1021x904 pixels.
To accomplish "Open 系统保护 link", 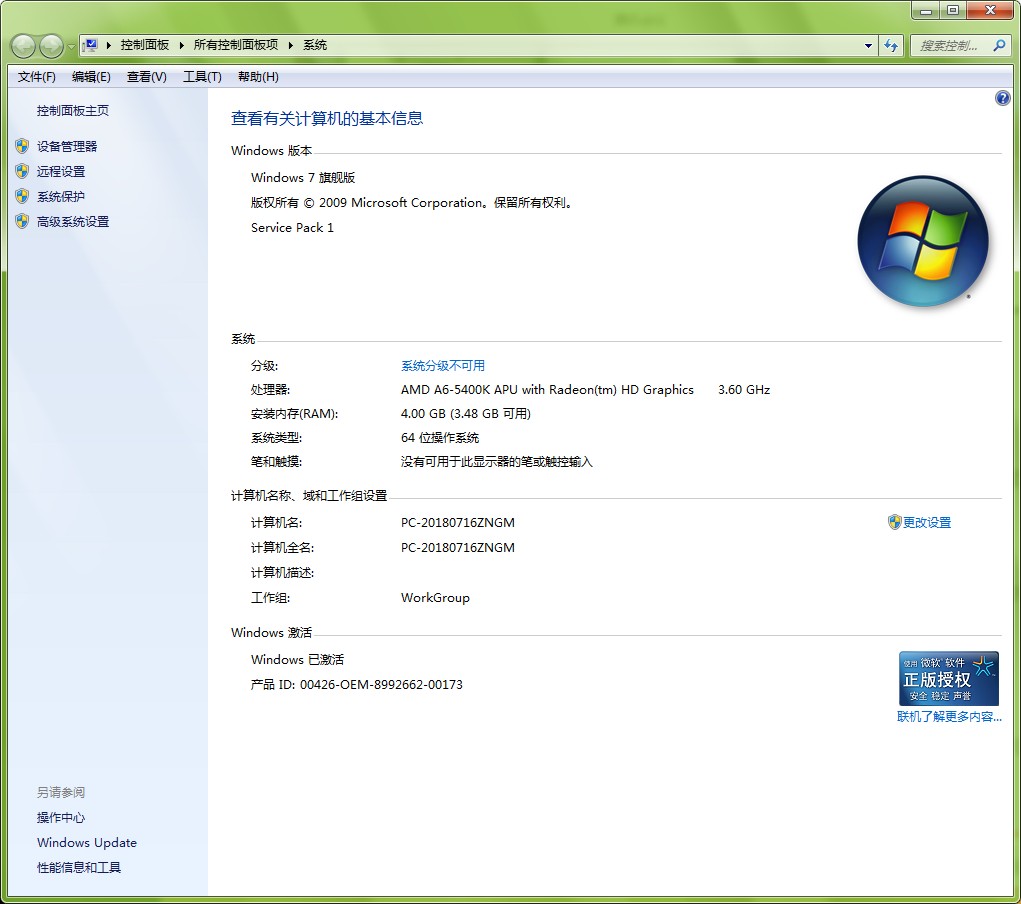I will click(61, 197).
